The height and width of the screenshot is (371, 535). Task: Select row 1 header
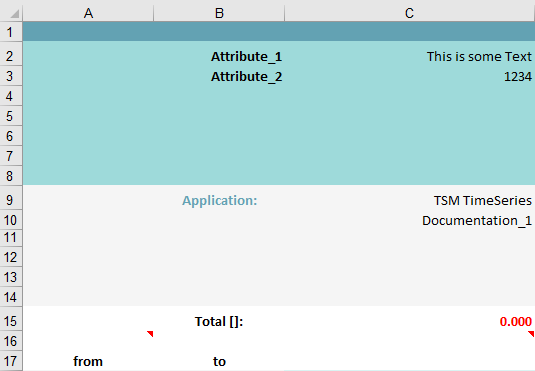(x=10, y=32)
